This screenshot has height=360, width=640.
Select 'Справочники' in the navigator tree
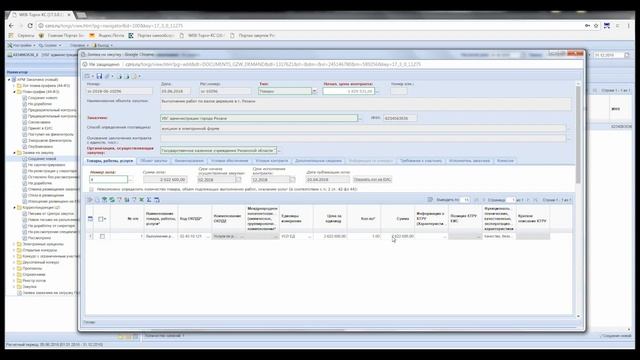[34, 275]
